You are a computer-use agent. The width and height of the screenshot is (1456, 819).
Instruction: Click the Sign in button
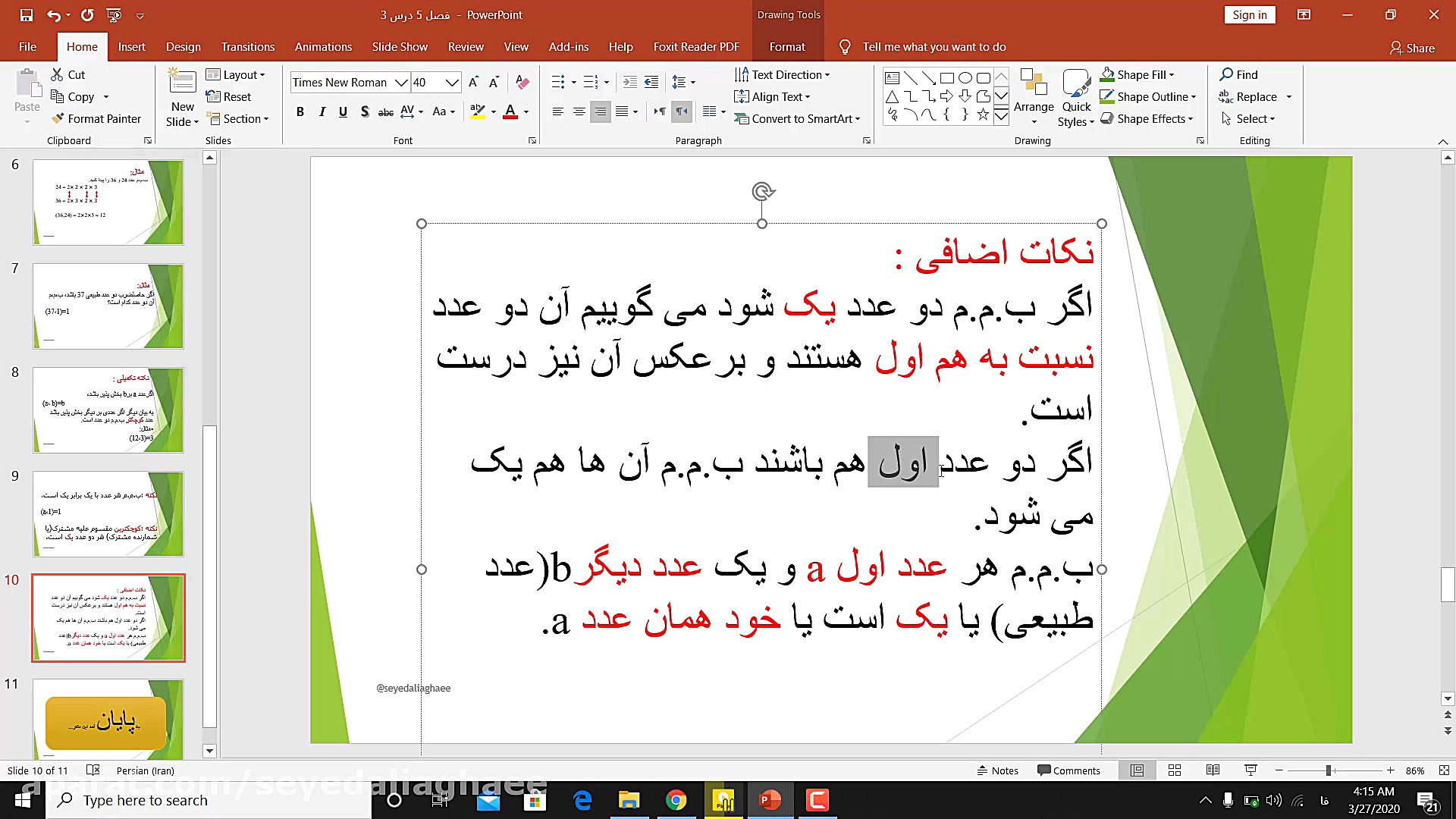click(1249, 14)
